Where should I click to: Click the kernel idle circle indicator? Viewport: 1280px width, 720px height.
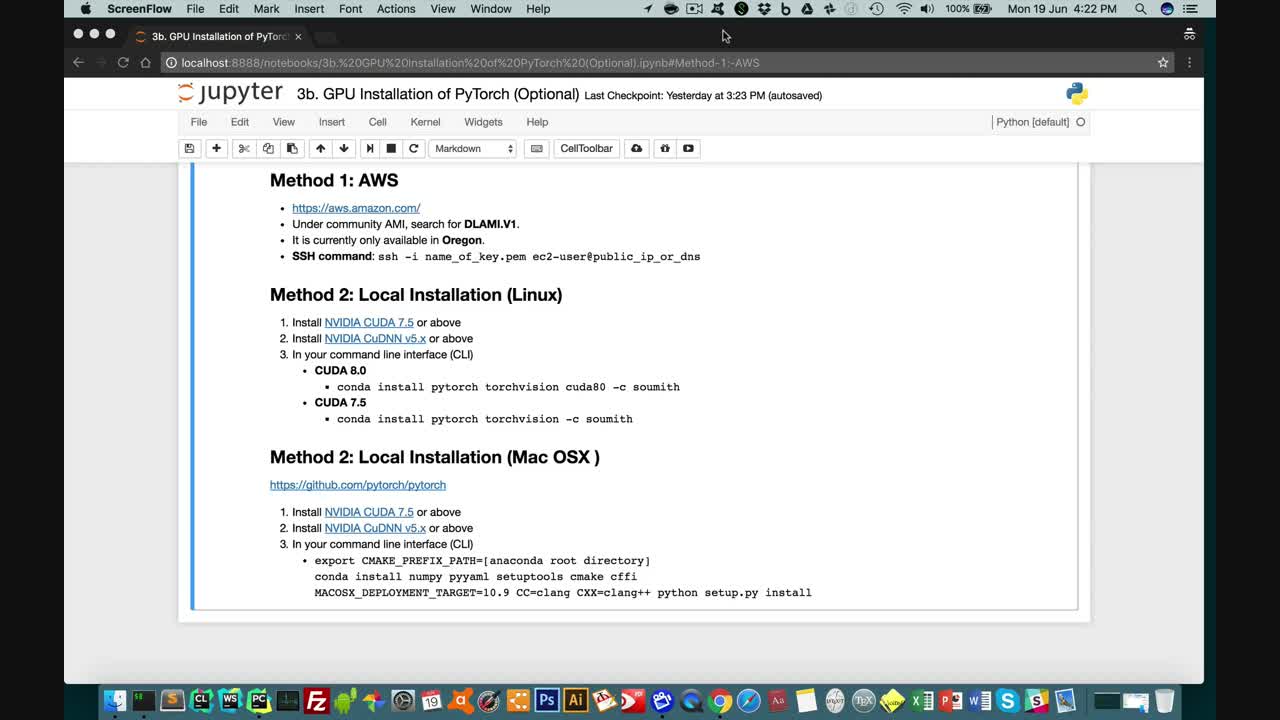click(1081, 122)
